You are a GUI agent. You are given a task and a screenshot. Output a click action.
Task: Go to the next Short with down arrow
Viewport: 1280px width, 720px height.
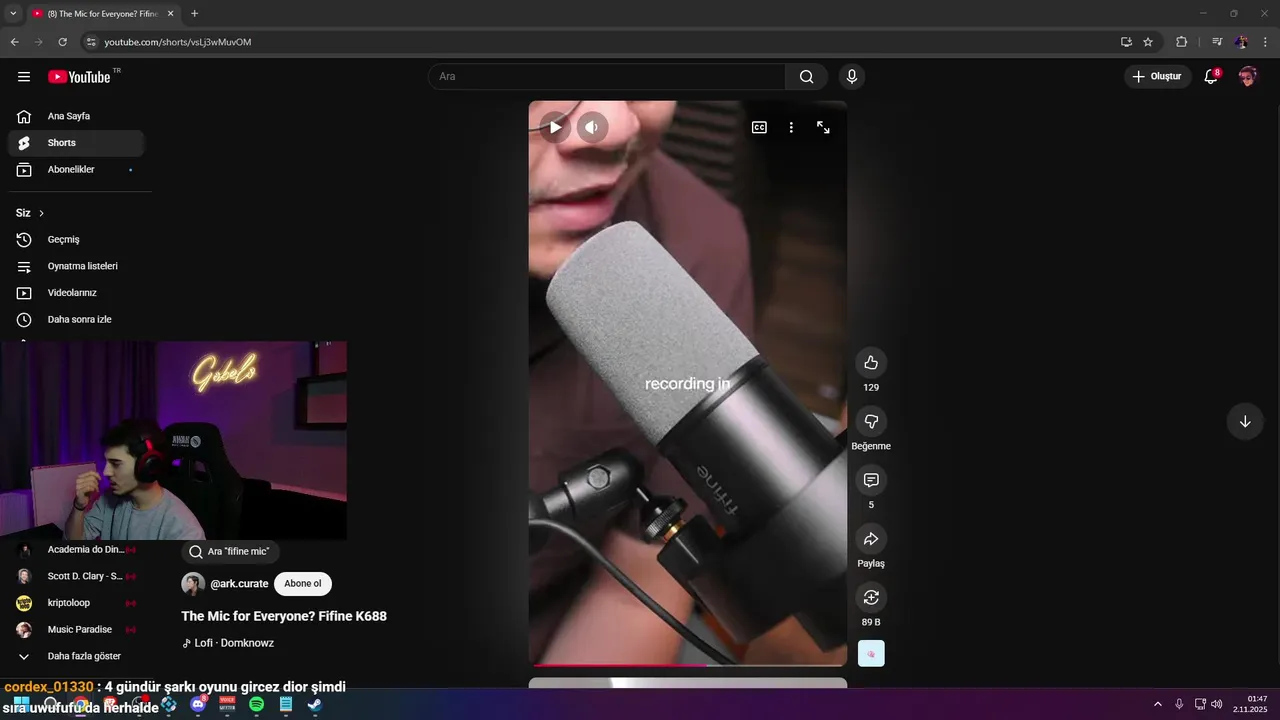coord(1245,421)
